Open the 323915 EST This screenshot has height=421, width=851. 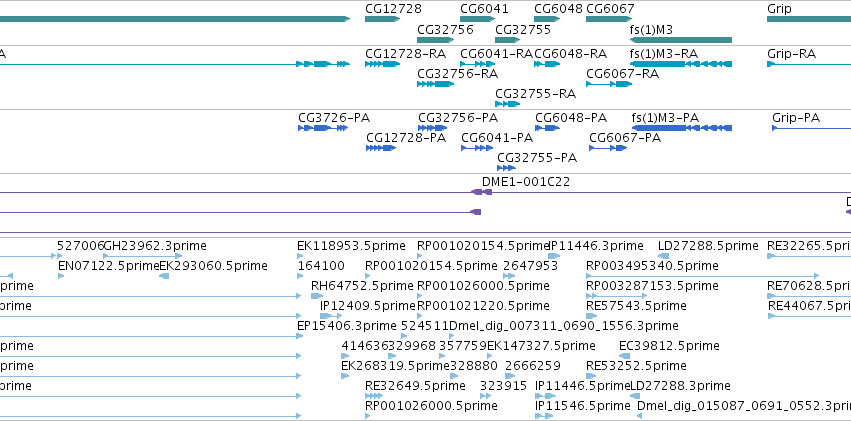[x=485, y=396]
